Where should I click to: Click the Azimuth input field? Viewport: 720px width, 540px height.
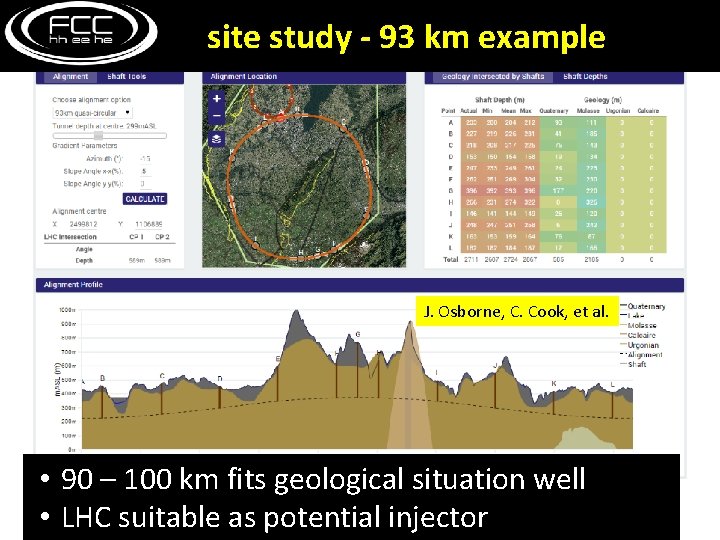pyautogui.click(x=145, y=159)
